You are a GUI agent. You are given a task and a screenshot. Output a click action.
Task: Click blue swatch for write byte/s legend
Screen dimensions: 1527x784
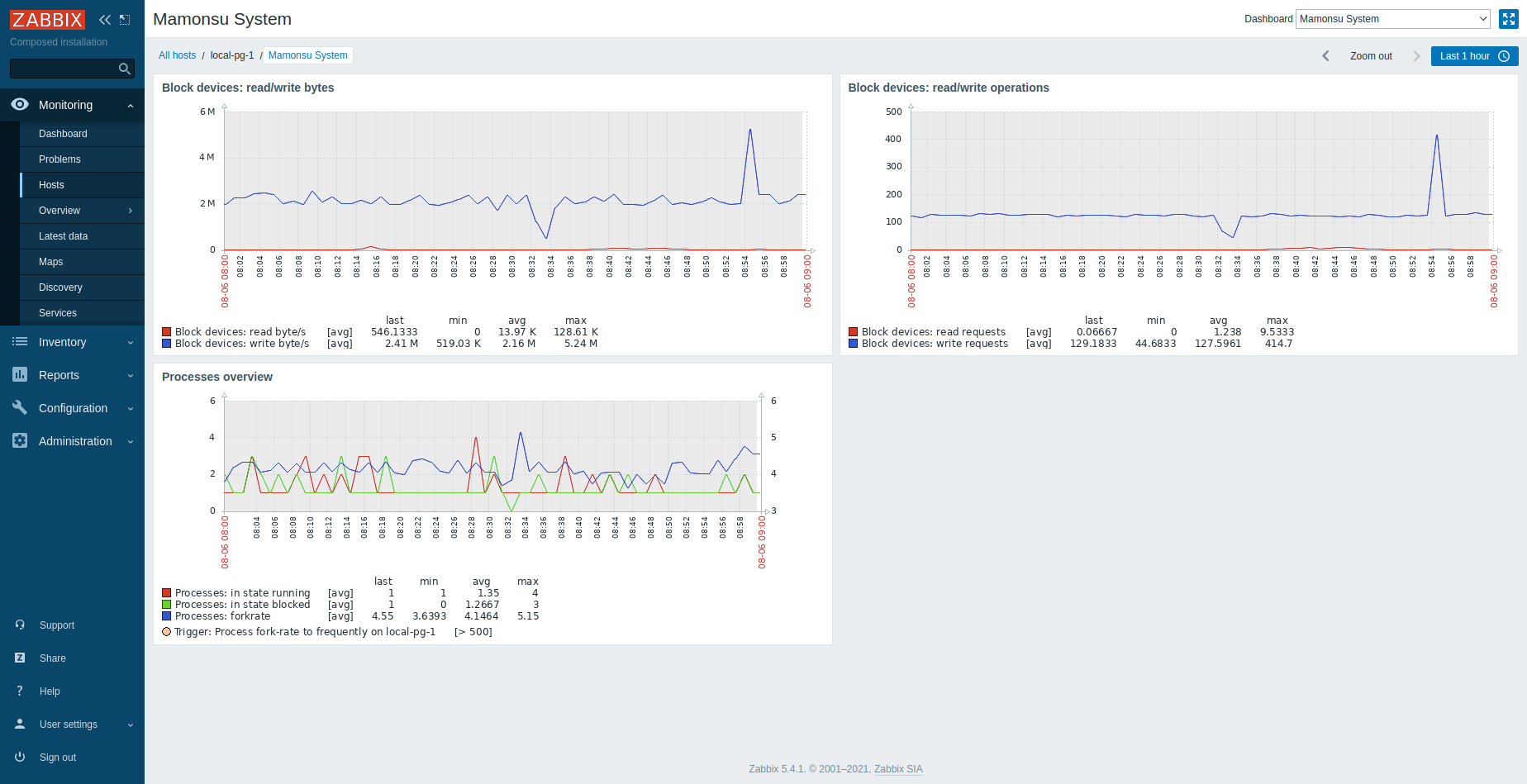point(167,344)
